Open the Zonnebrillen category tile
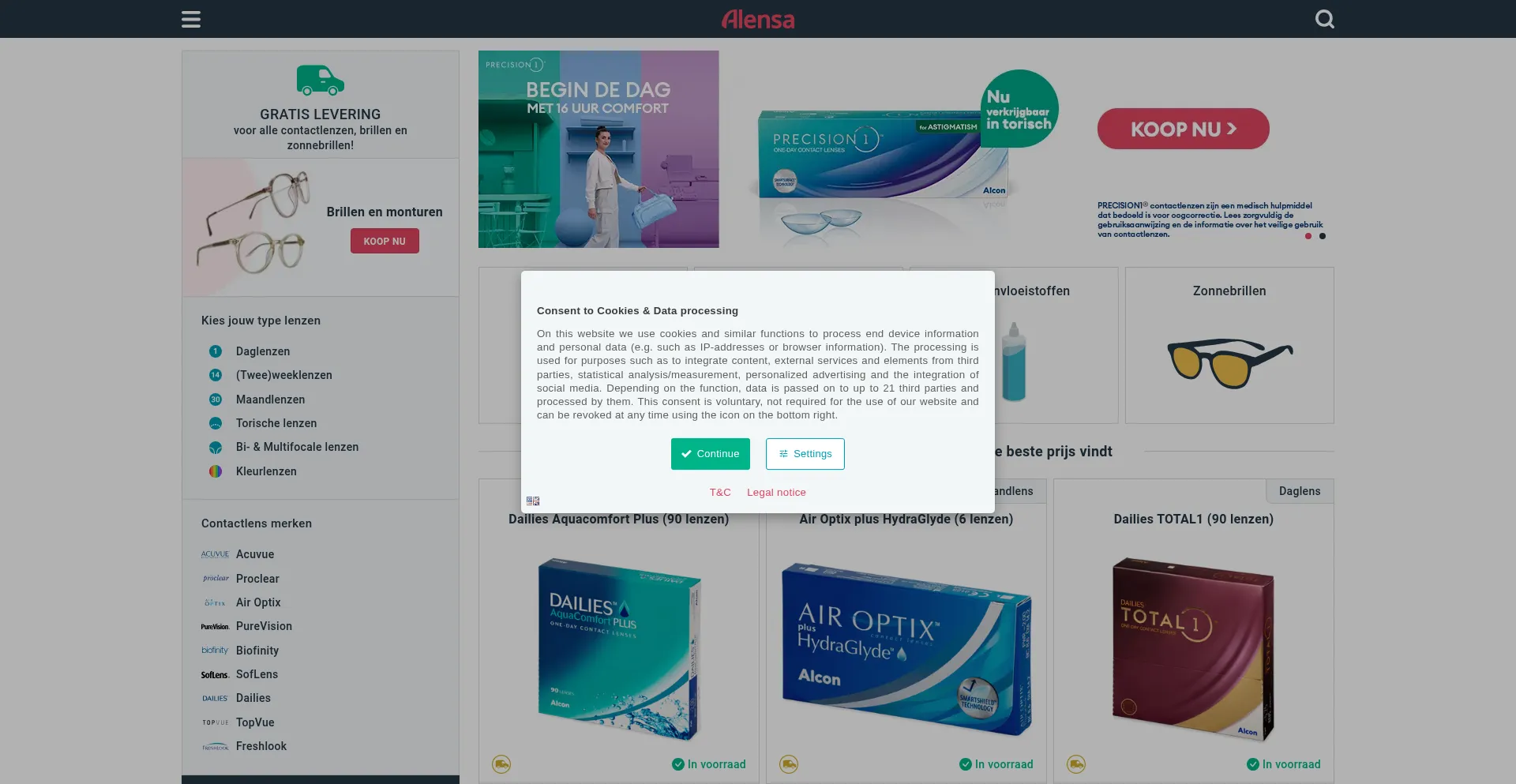 point(1229,345)
